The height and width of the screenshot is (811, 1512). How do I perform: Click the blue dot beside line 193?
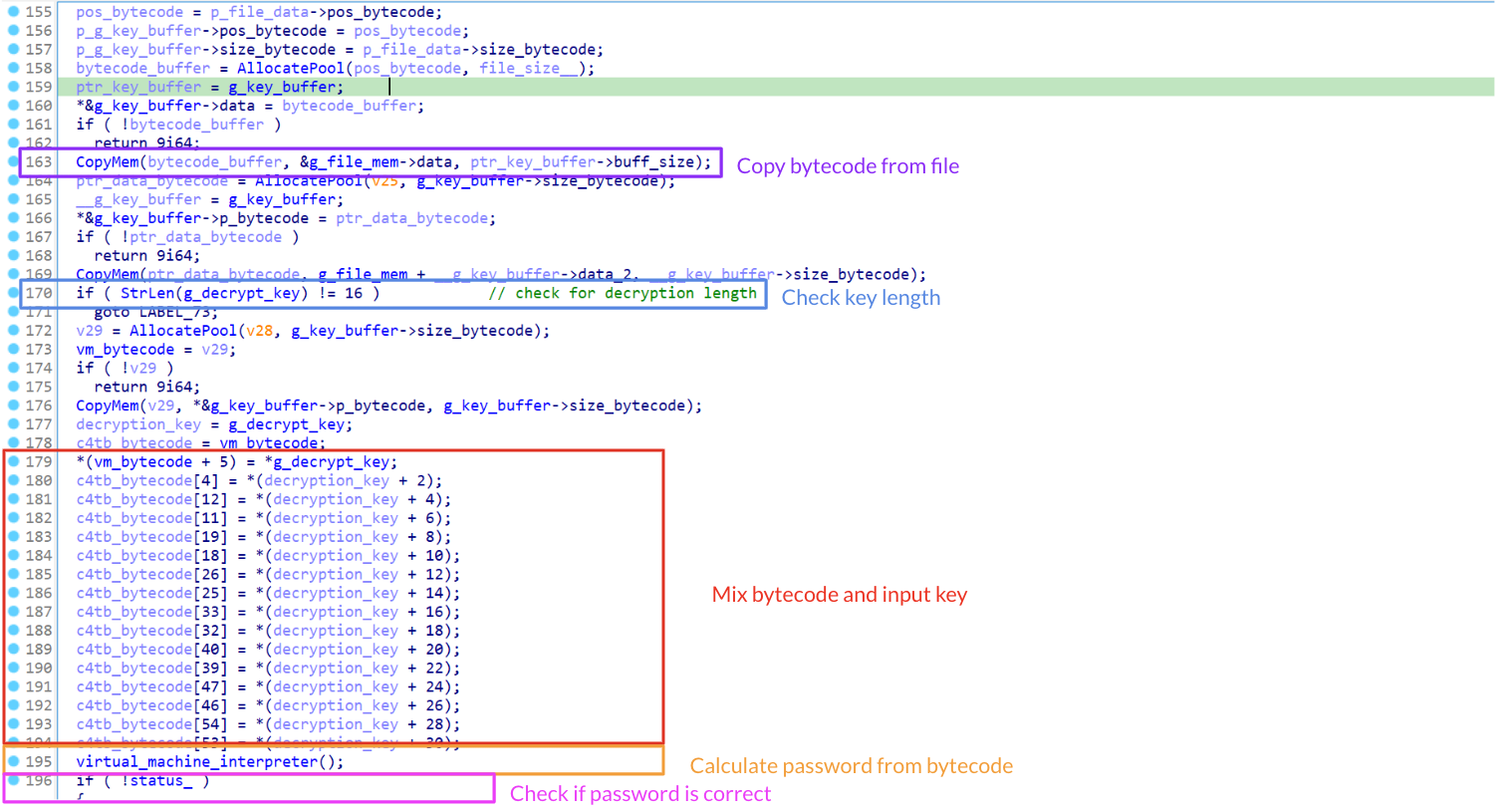coord(14,724)
